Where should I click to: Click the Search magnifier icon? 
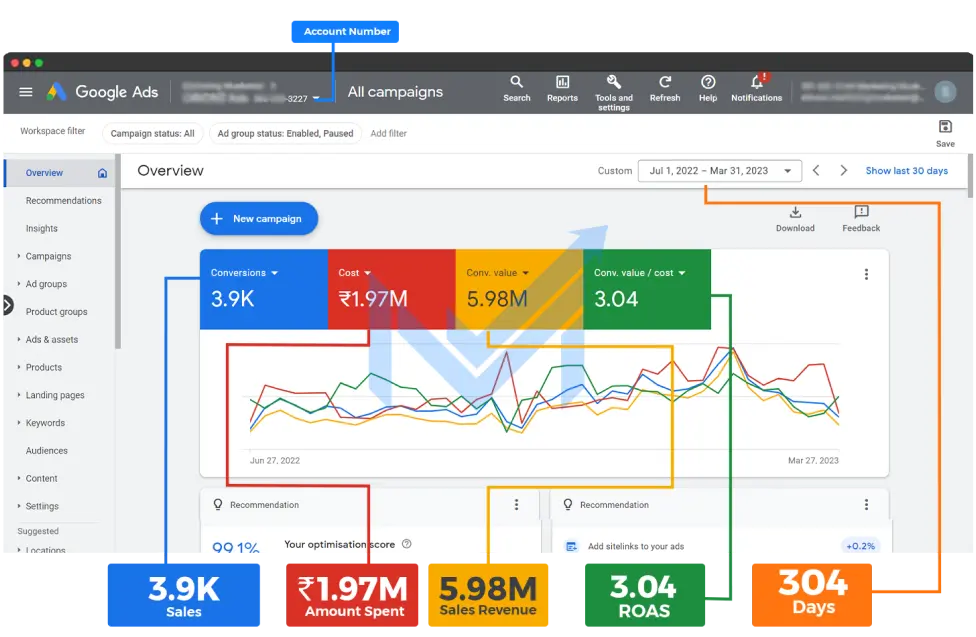tap(517, 83)
